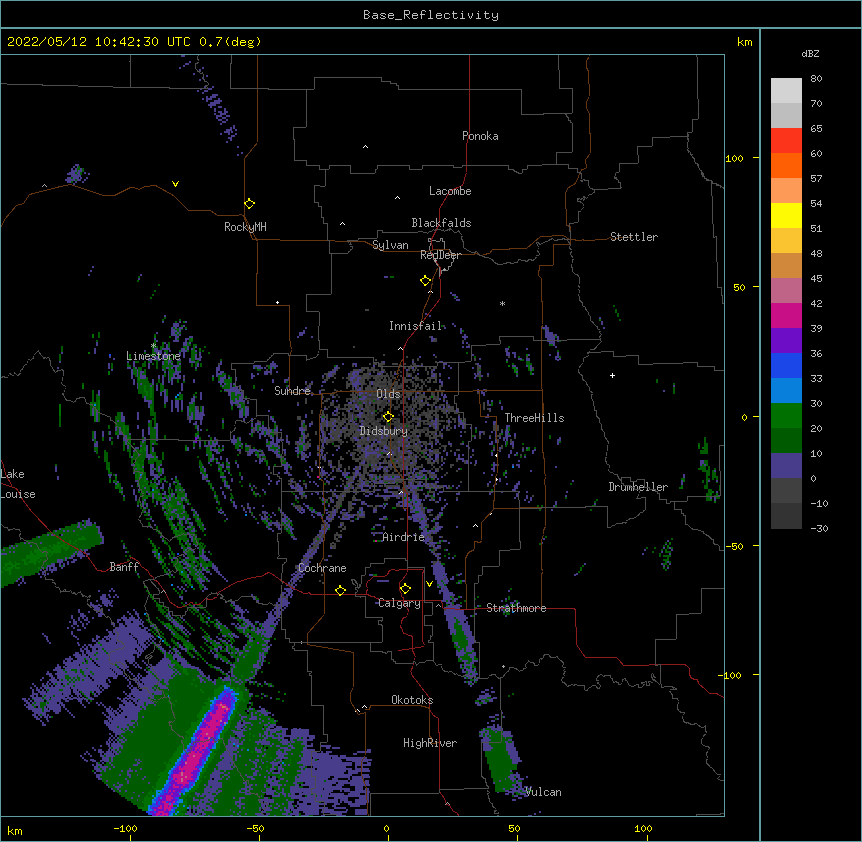Click the Limestone label
This screenshot has height=842, width=862.
[153, 356]
